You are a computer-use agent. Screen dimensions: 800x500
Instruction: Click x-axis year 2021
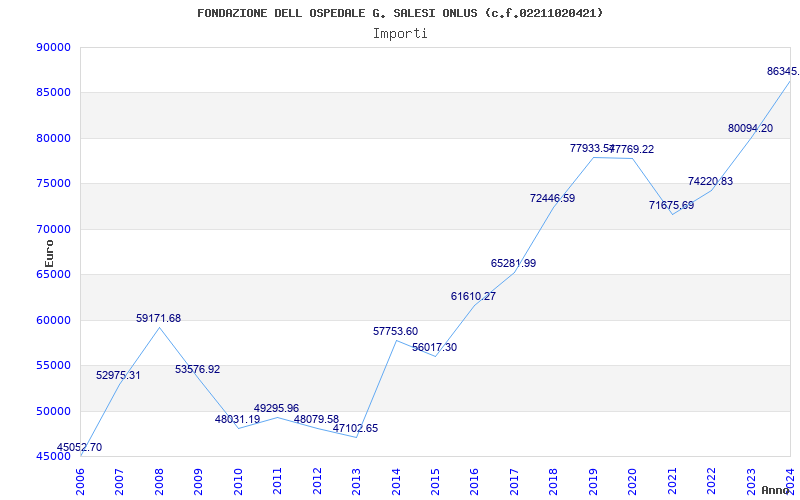coord(672,482)
